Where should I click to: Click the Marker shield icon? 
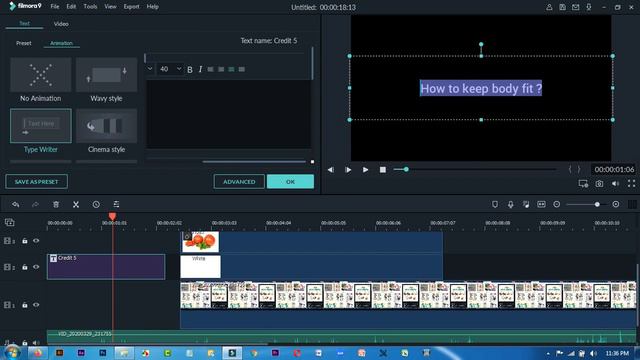coord(495,204)
